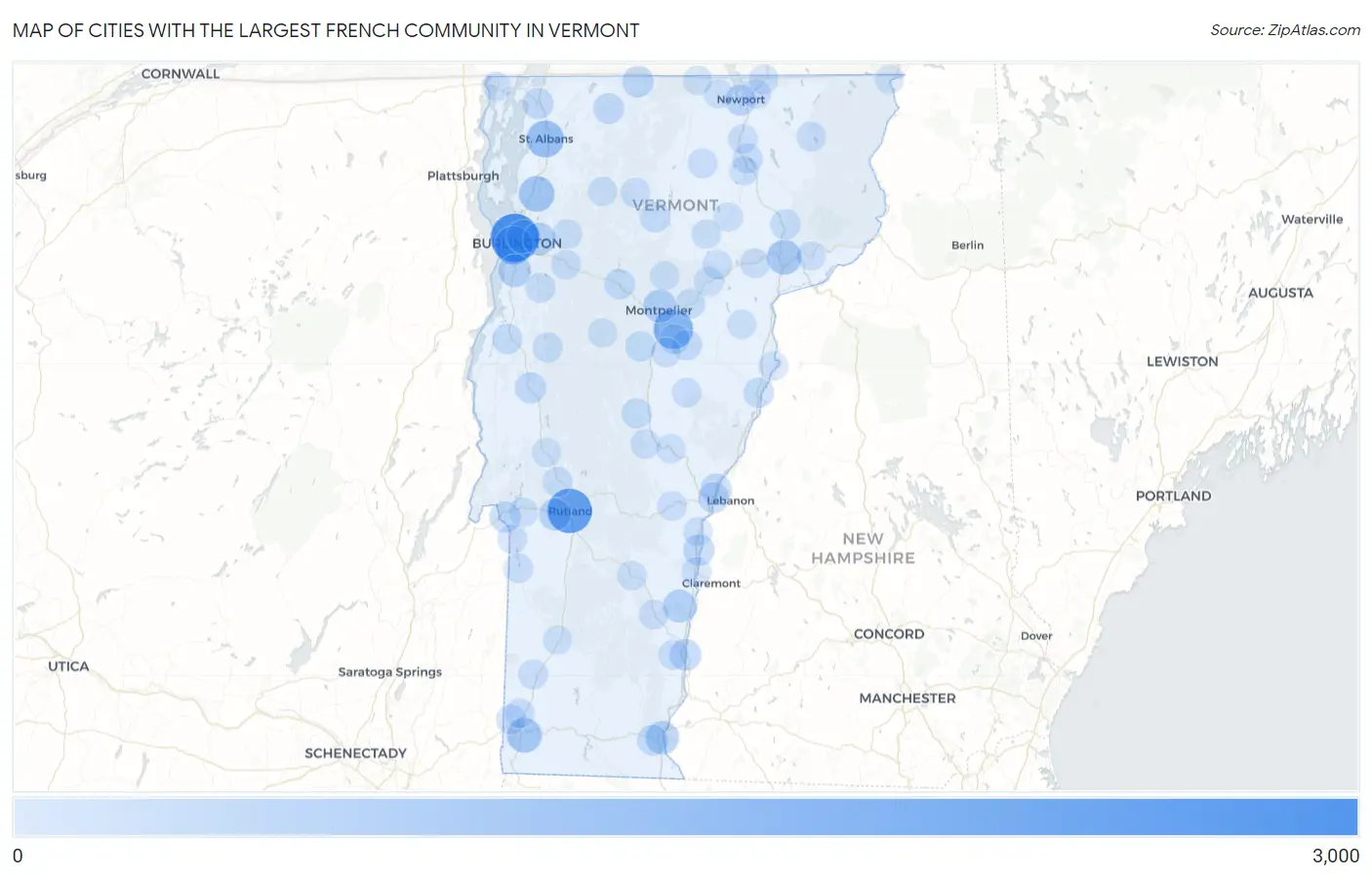Click the LEWISTON city label

pos(1183,361)
